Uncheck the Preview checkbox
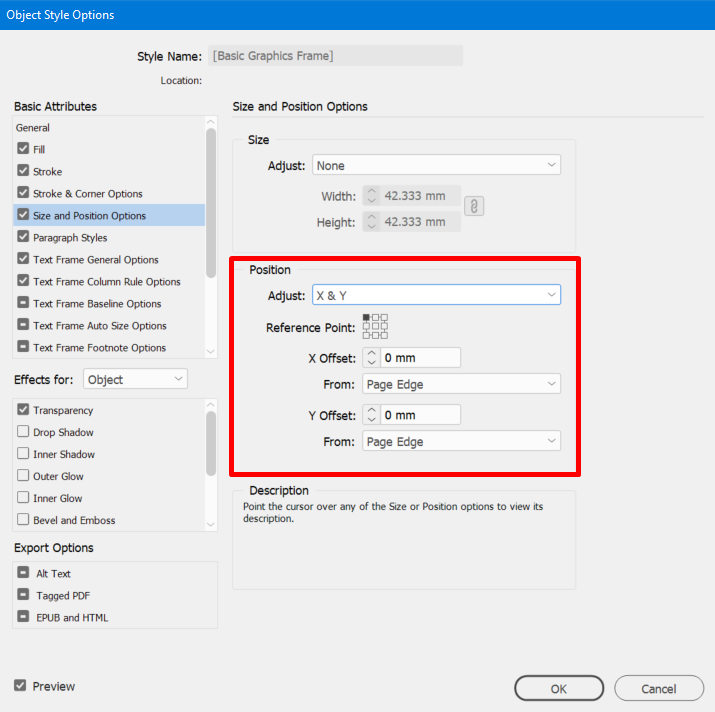 (x=20, y=685)
